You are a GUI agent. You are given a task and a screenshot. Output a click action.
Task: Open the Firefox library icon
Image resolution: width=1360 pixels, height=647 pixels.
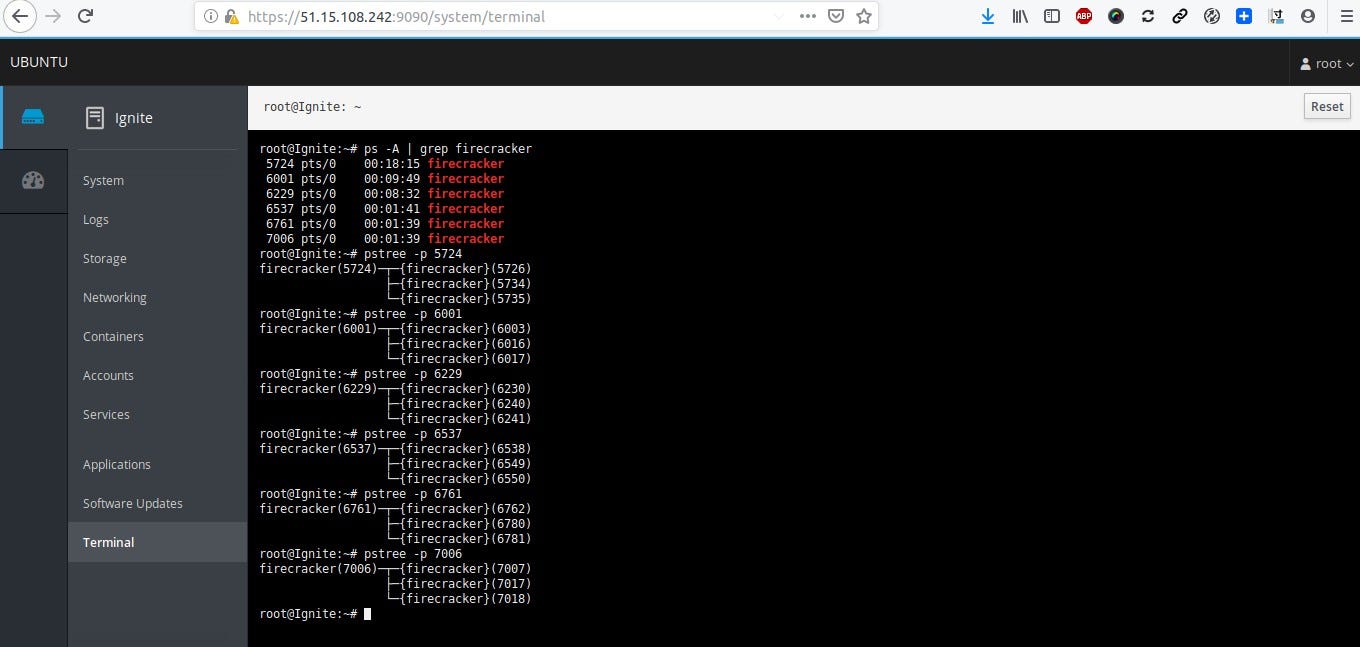(1020, 16)
